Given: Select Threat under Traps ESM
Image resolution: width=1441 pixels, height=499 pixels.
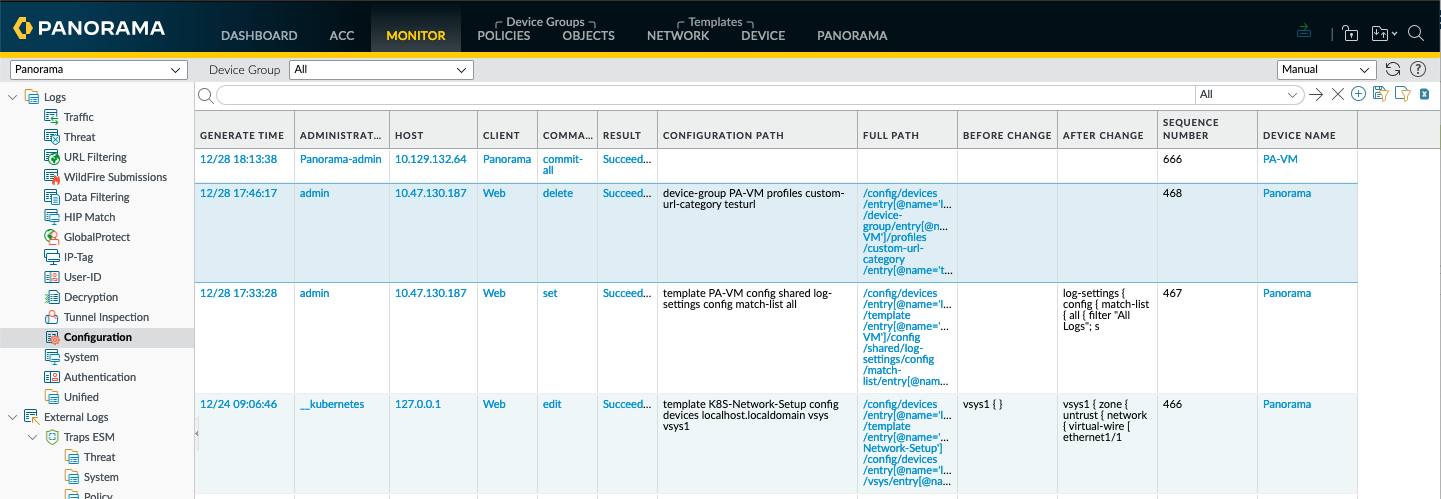Looking at the screenshot, I should coord(100,457).
